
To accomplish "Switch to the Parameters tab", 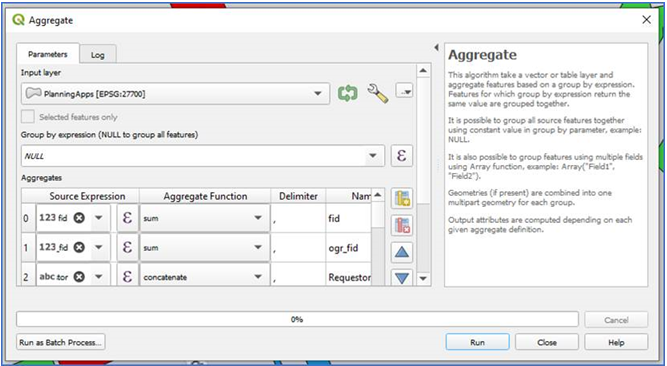I will (48, 54).
